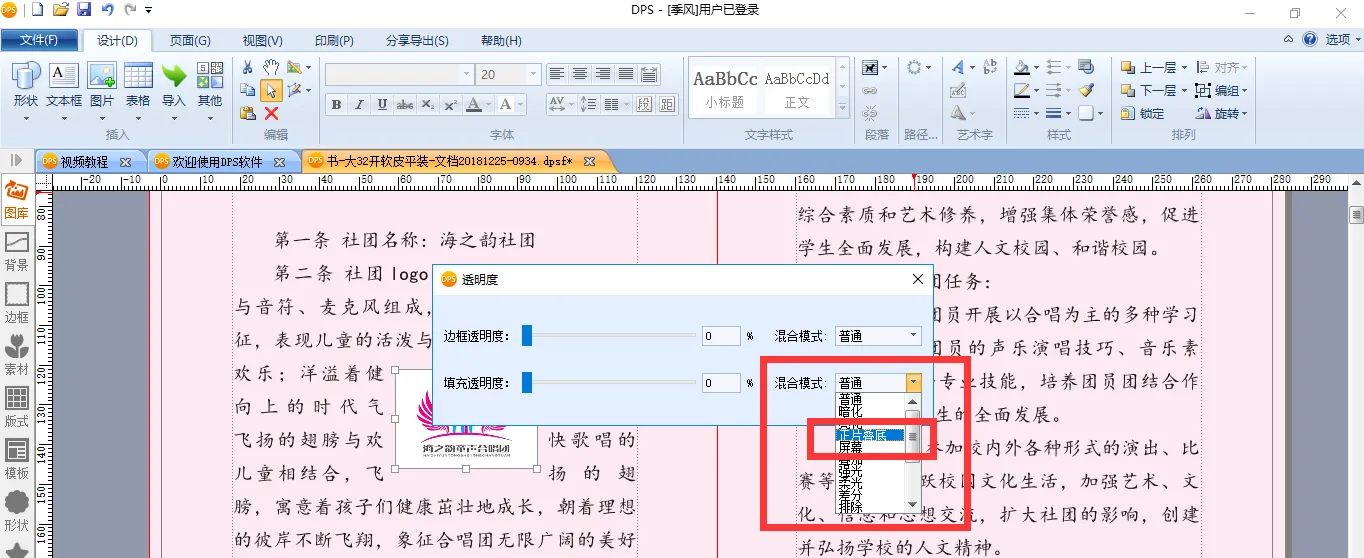Viewport: 1364px width, 558px height.
Task: Toggle bold formatting
Action: click(337, 105)
